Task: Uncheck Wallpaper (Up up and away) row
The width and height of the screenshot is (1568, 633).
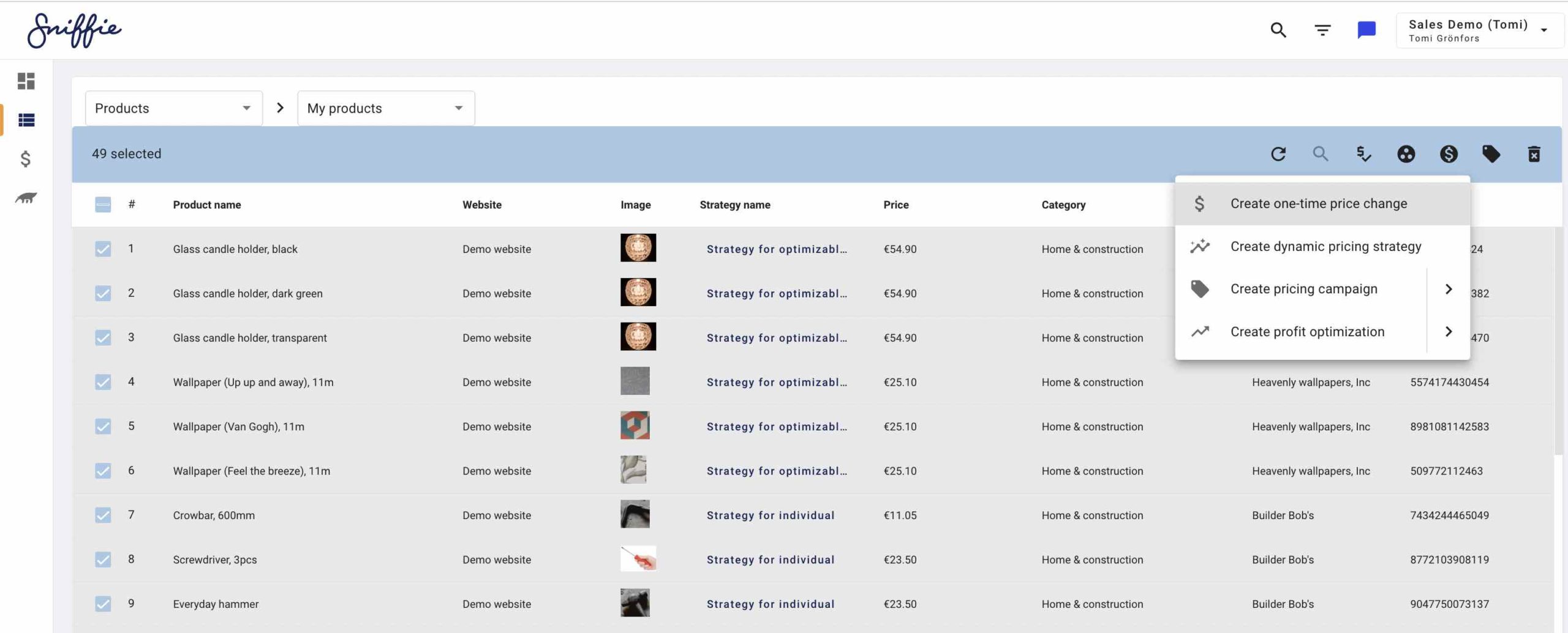Action: pos(103,382)
